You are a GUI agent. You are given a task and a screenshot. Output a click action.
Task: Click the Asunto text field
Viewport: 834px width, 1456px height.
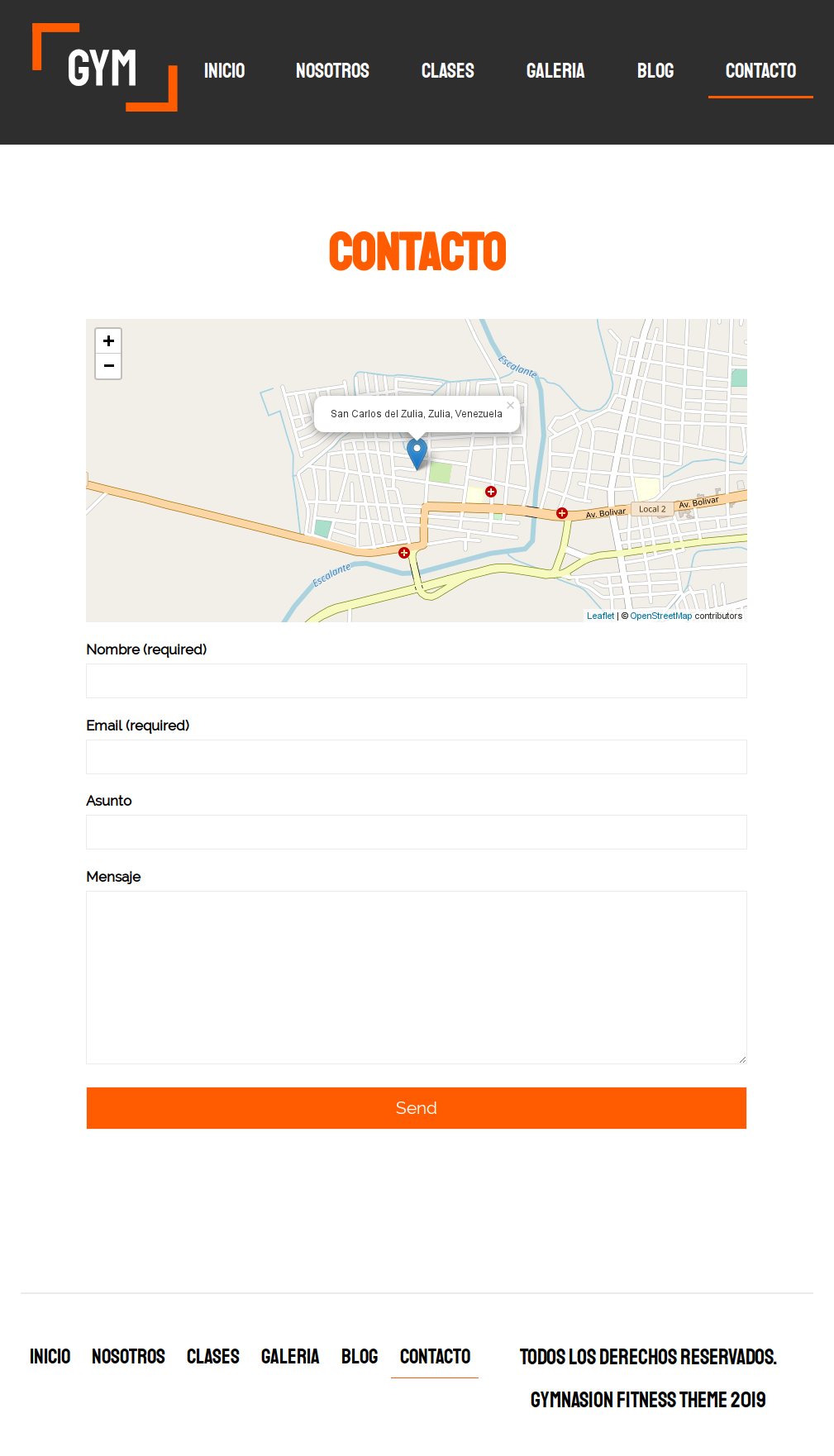417,832
